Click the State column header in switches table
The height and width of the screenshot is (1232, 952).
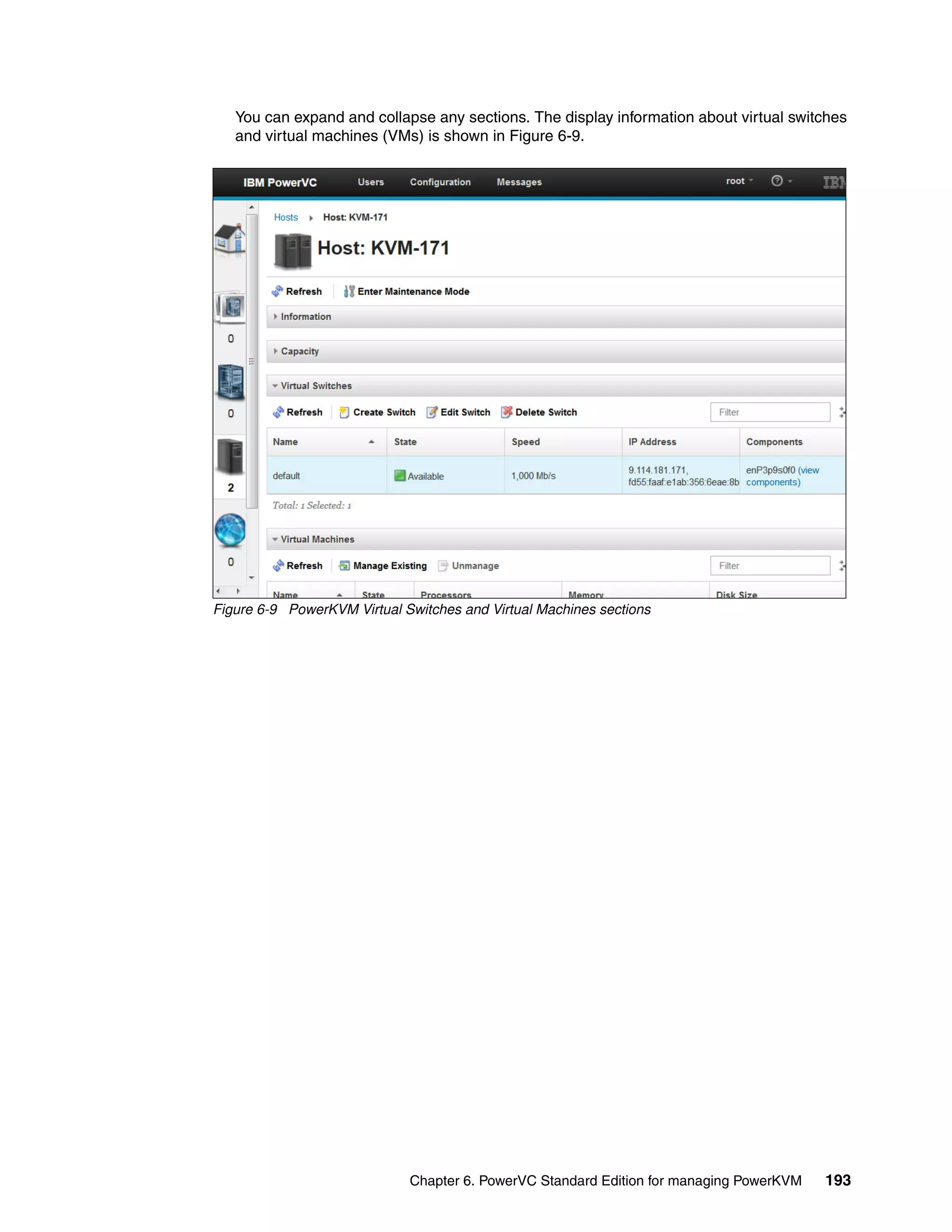coord(445,442)
